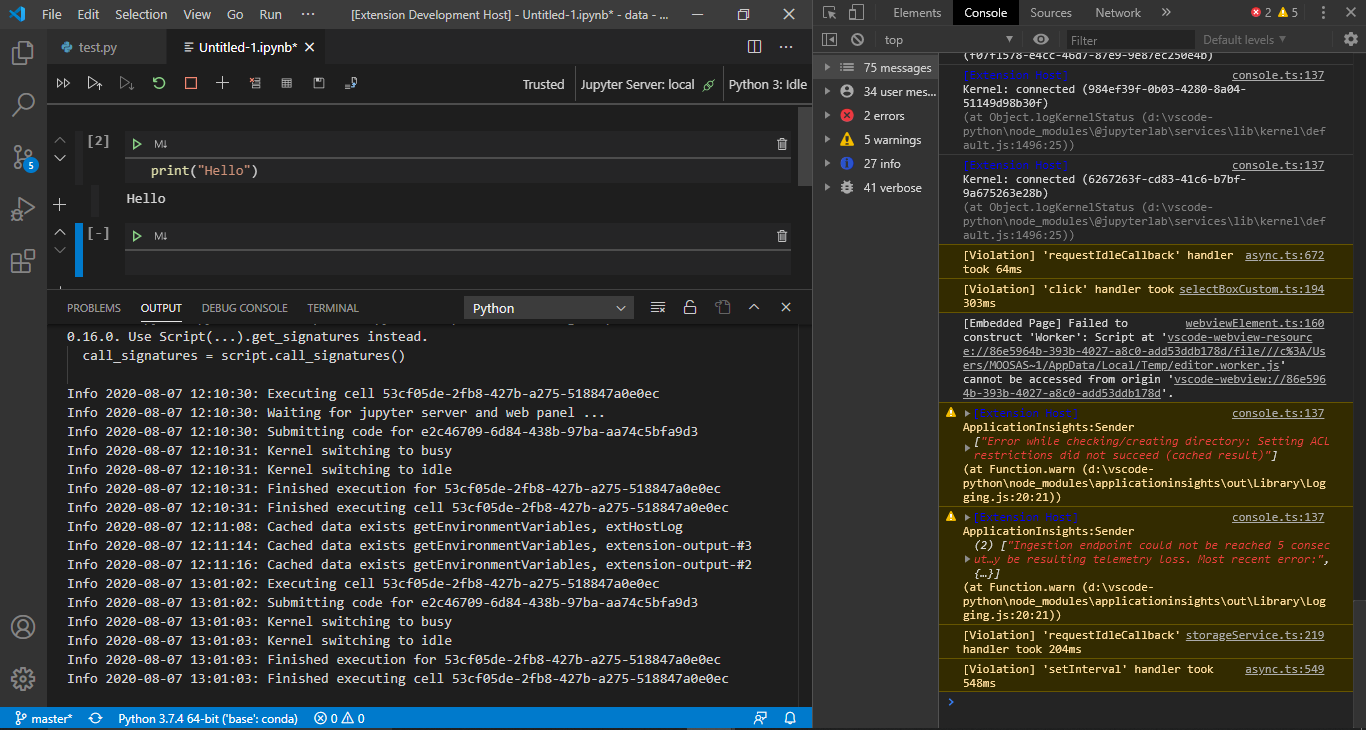Open the Run menu
The width and height of the screenshot is (1366, 730).
270,15
